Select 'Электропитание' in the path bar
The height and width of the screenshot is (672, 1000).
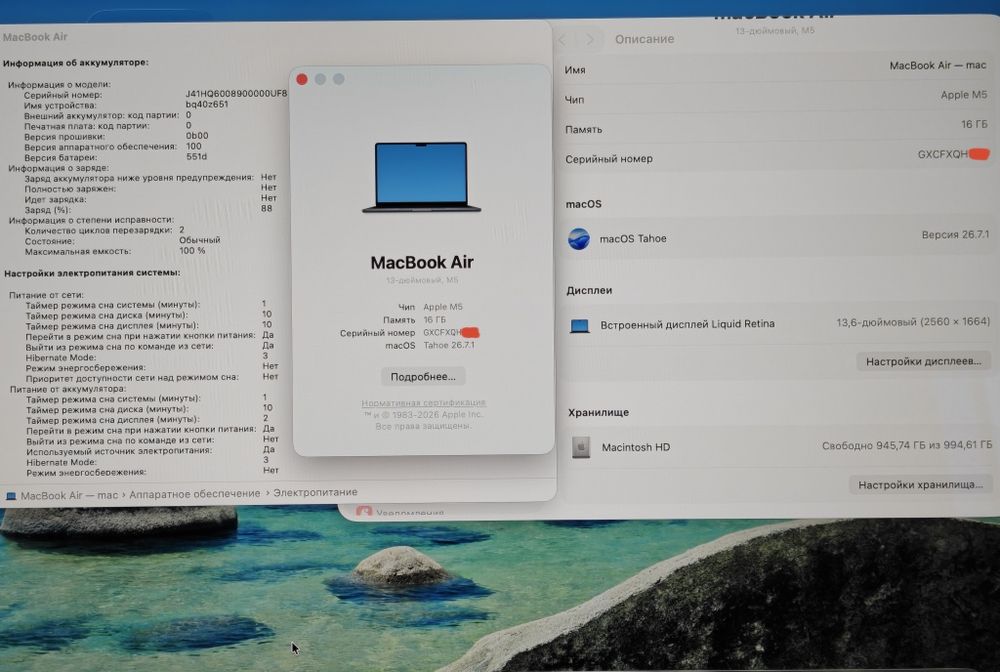click(315, 492)
